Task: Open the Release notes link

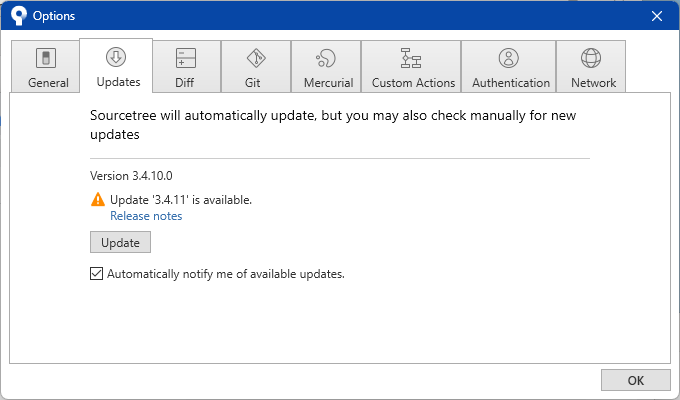Action: click(146, 216)
